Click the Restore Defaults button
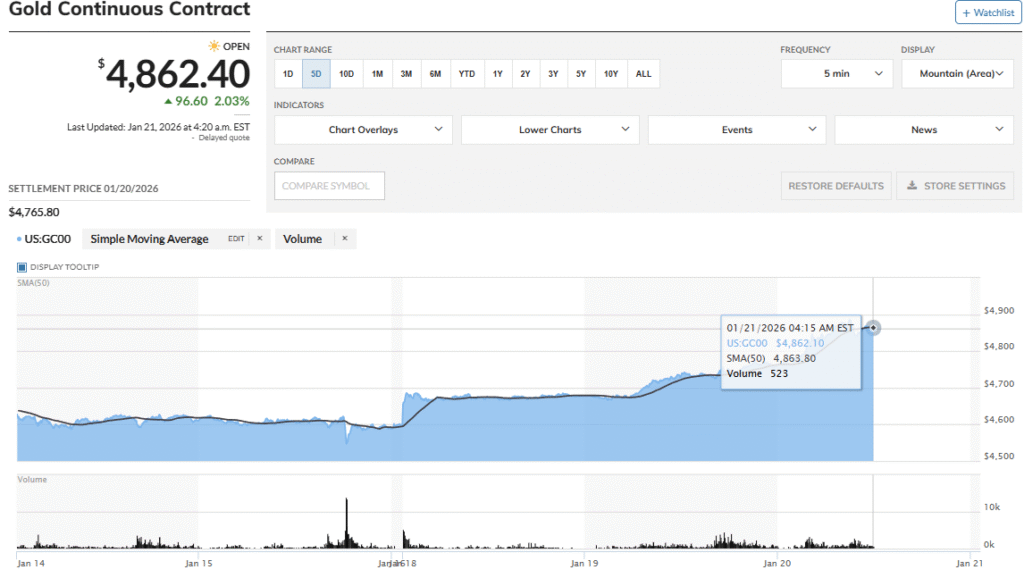 [x=836, y=186]
